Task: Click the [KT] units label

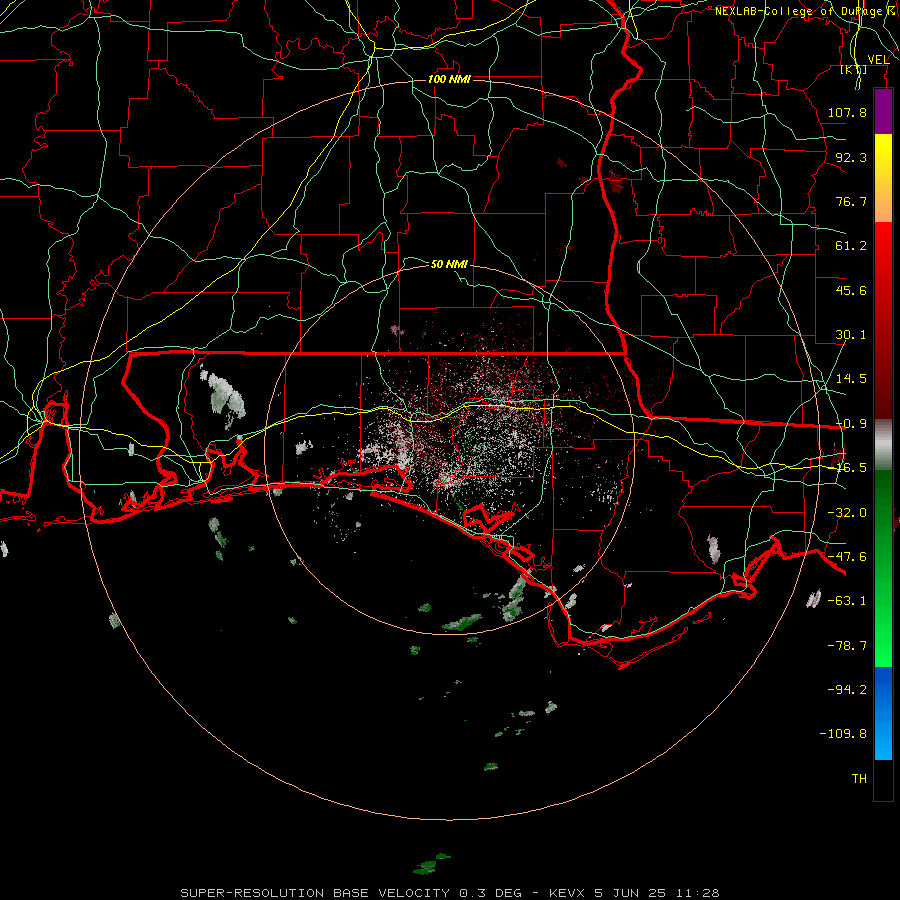Action: [854, 69]
